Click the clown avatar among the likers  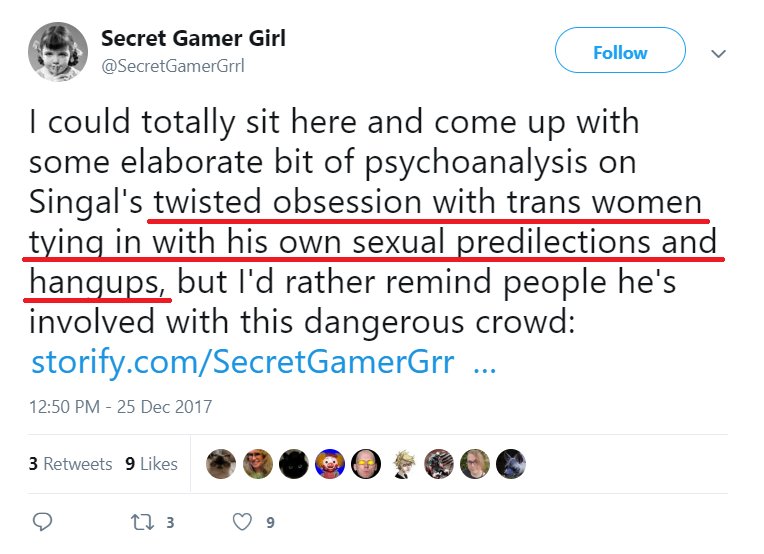pos(330,463)
